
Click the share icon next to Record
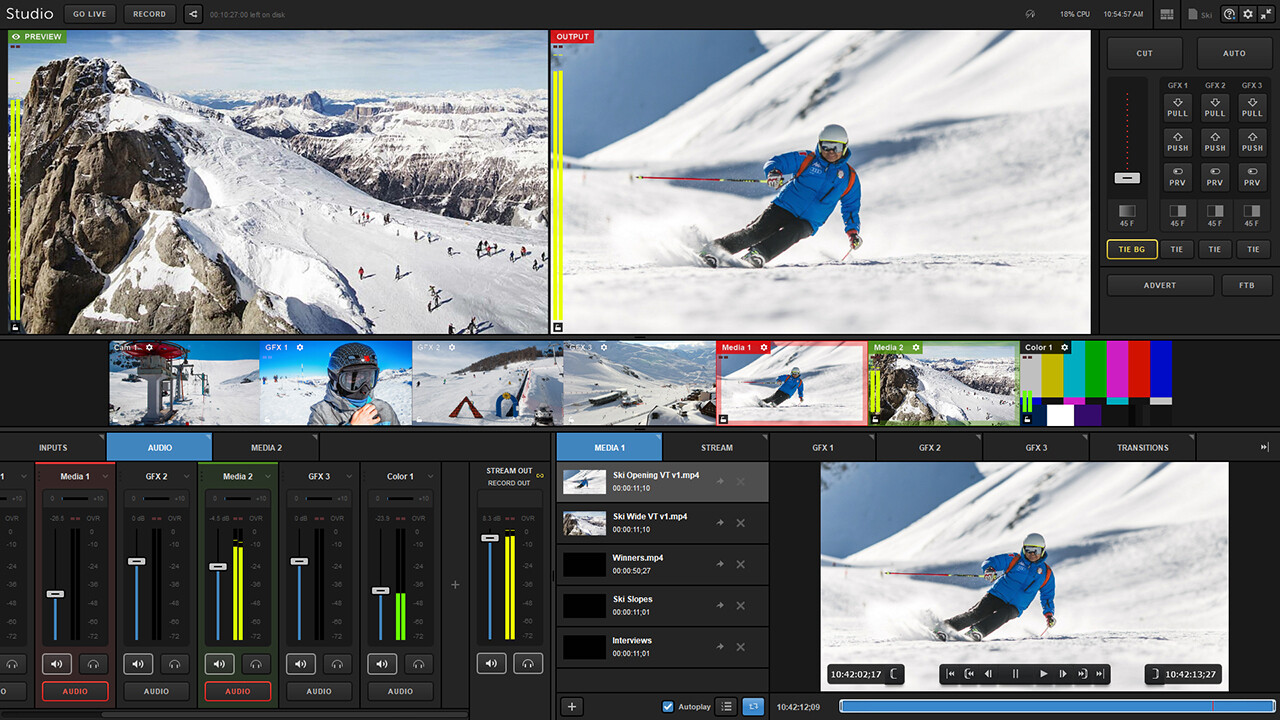click(x=193, y=14)
